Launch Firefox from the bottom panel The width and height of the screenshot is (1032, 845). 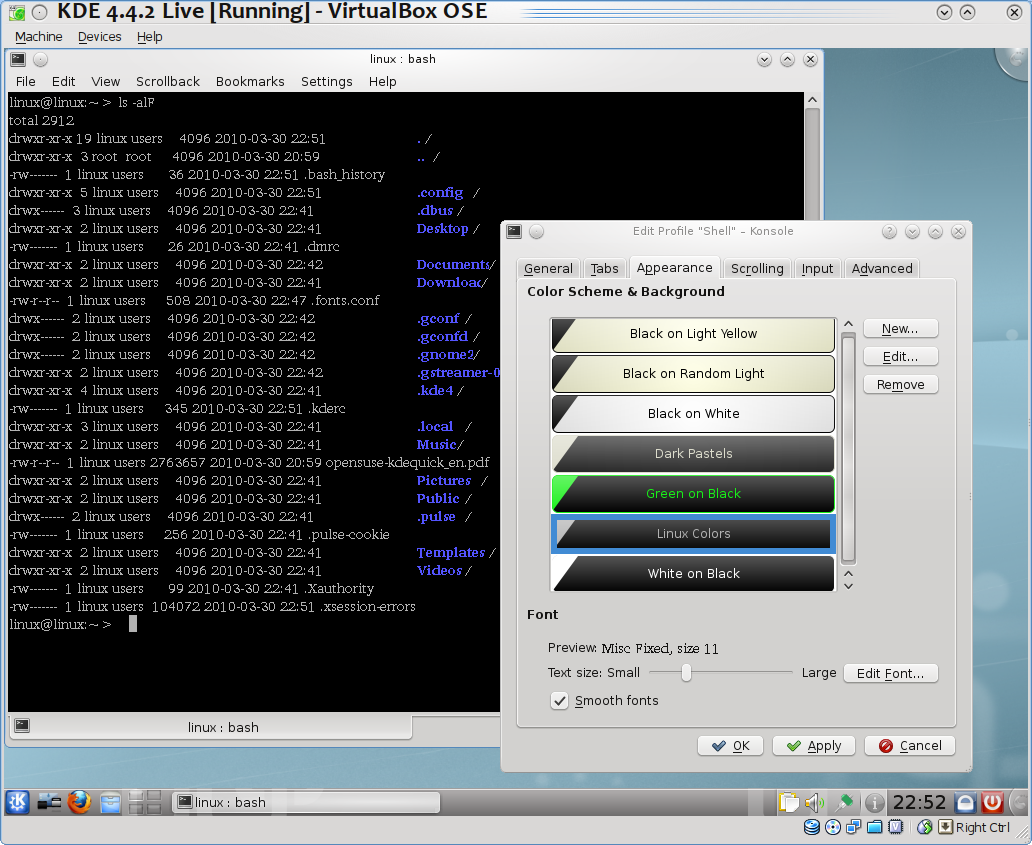(80, 802)
